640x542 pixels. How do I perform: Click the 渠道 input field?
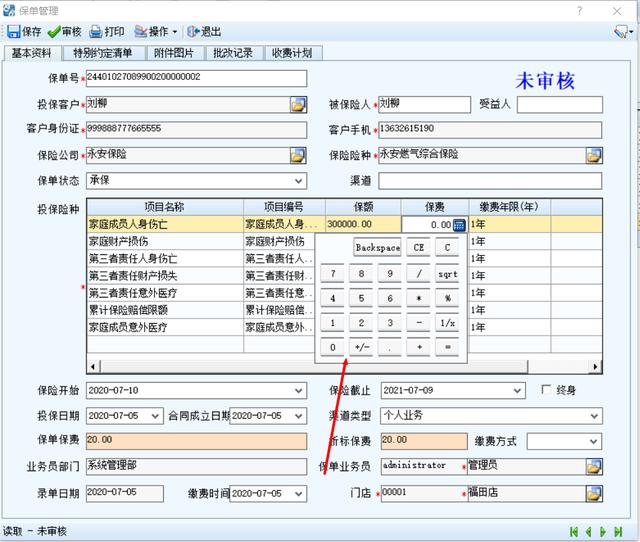click(x=490, y=181)
